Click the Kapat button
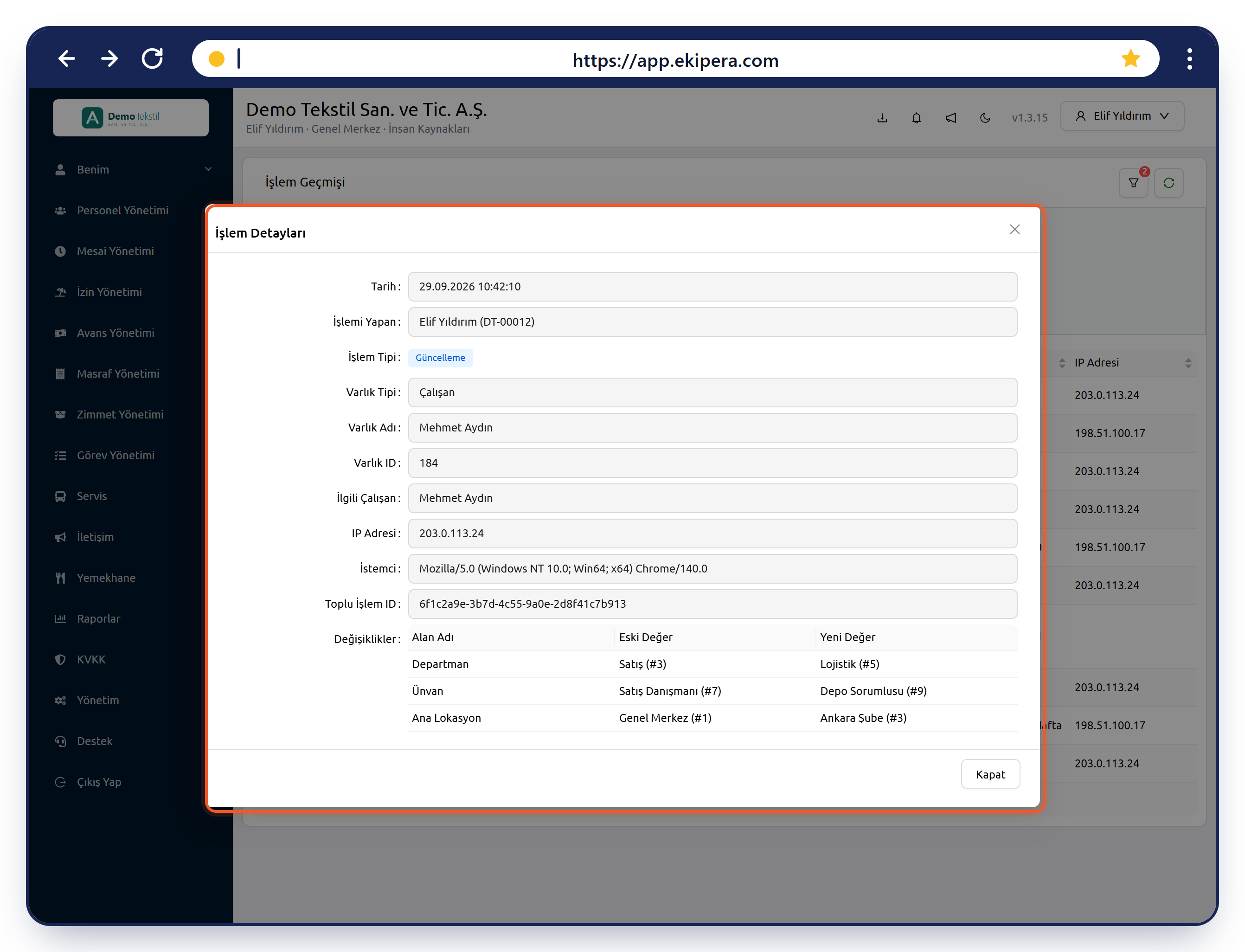 (x=990, y=774)
